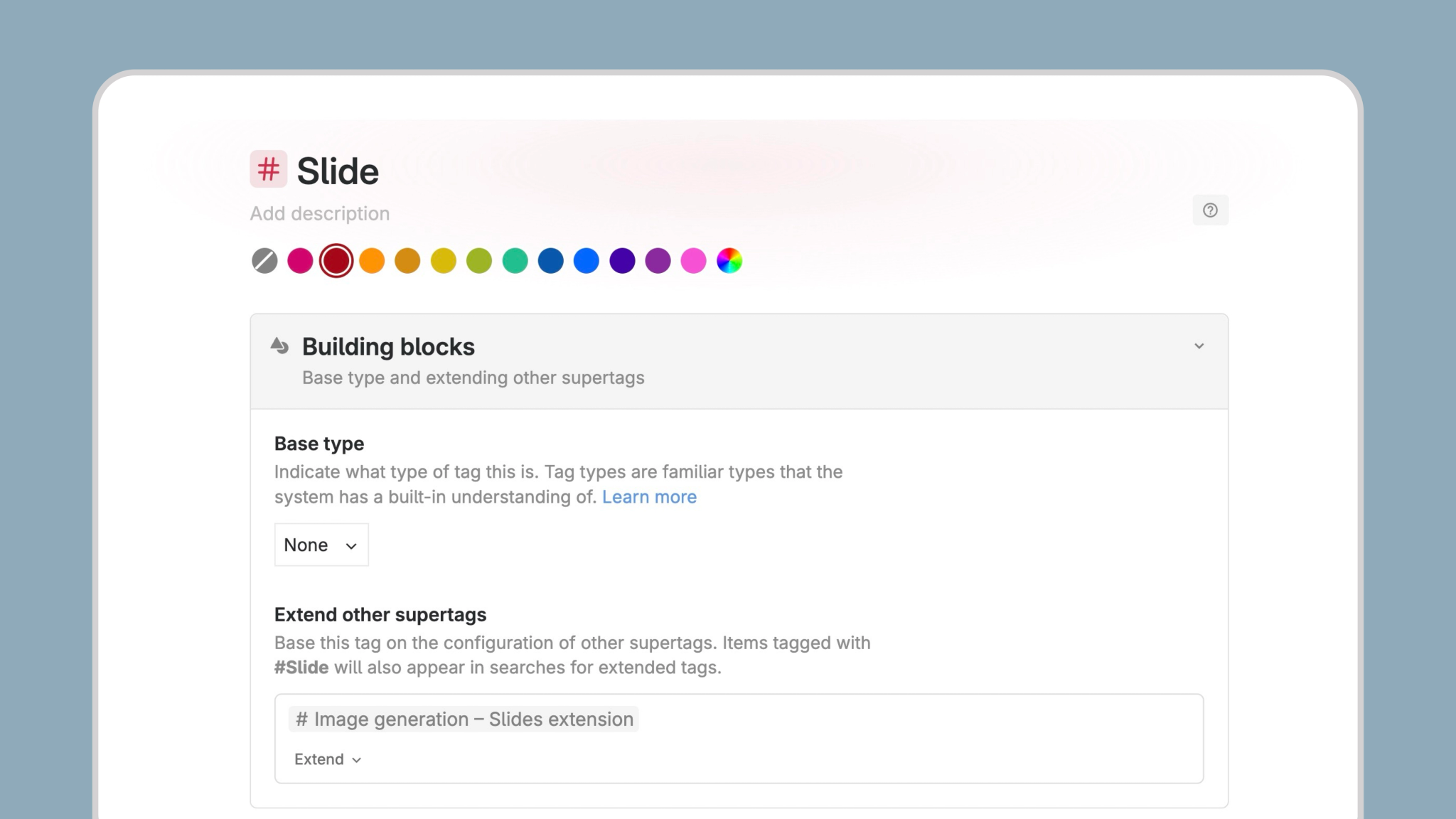Image resolution: width=1456 pixels, height=819 pixels.
Task: Open the help question mark icon
Action: click(x=1211, y=210)
